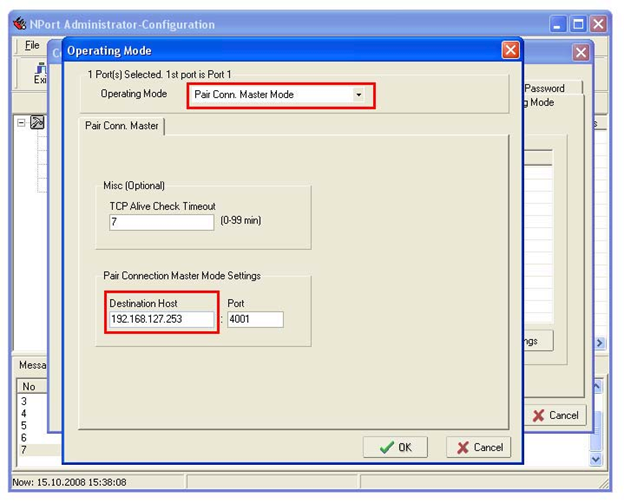Image resolution: width=624 pixels, height=503 pixels.
Task: Click the No column header in messages
Action: click(30, 386)
